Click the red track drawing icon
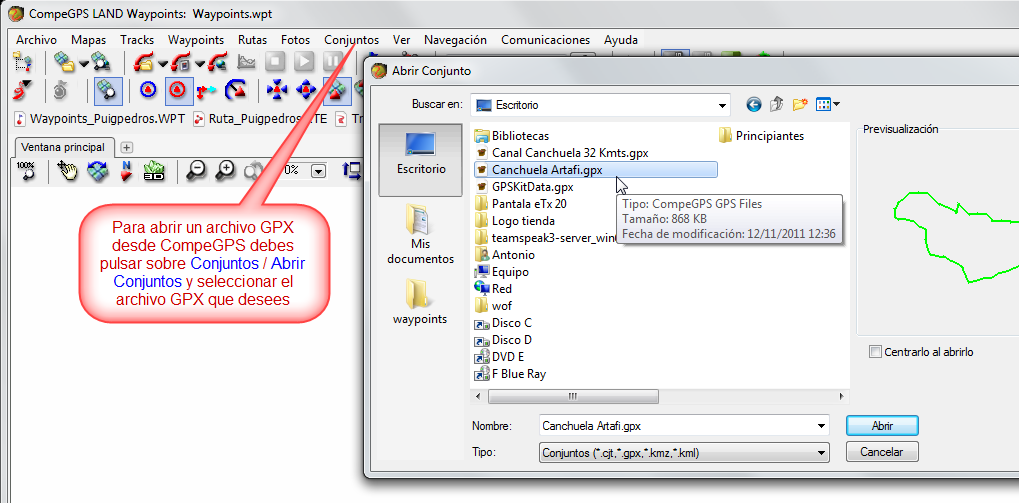Viewport: 1019px width, 503px height. [22, 91]
